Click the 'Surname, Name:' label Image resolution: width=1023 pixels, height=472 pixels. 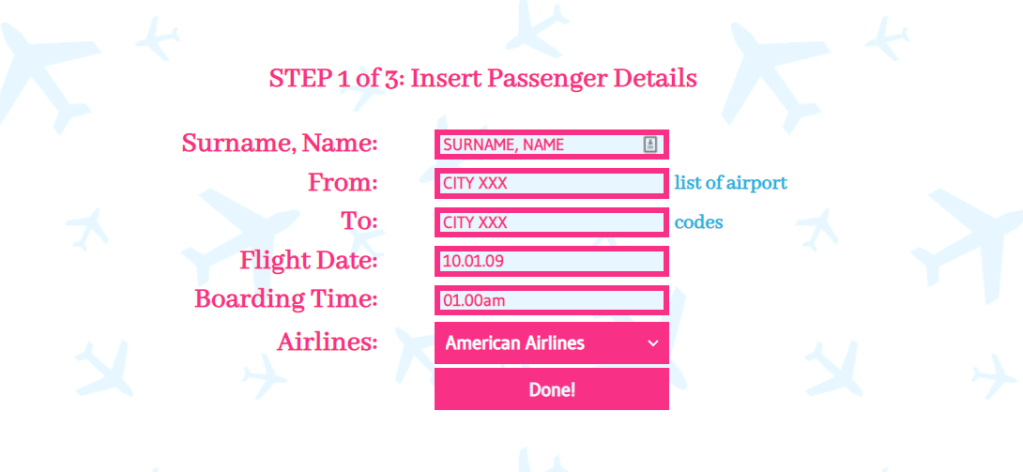click(x=279, y=144)
